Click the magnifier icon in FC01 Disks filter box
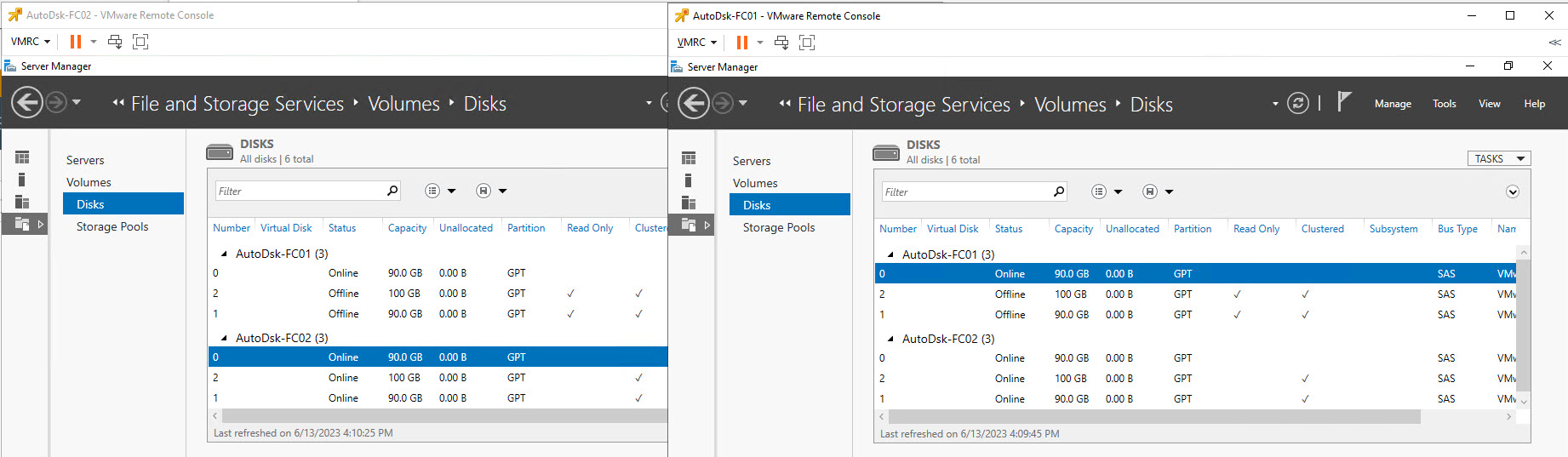Image resolution: width=1568 pixels, height=457 pixels. pyautogui.click(x=1059, y=191)
